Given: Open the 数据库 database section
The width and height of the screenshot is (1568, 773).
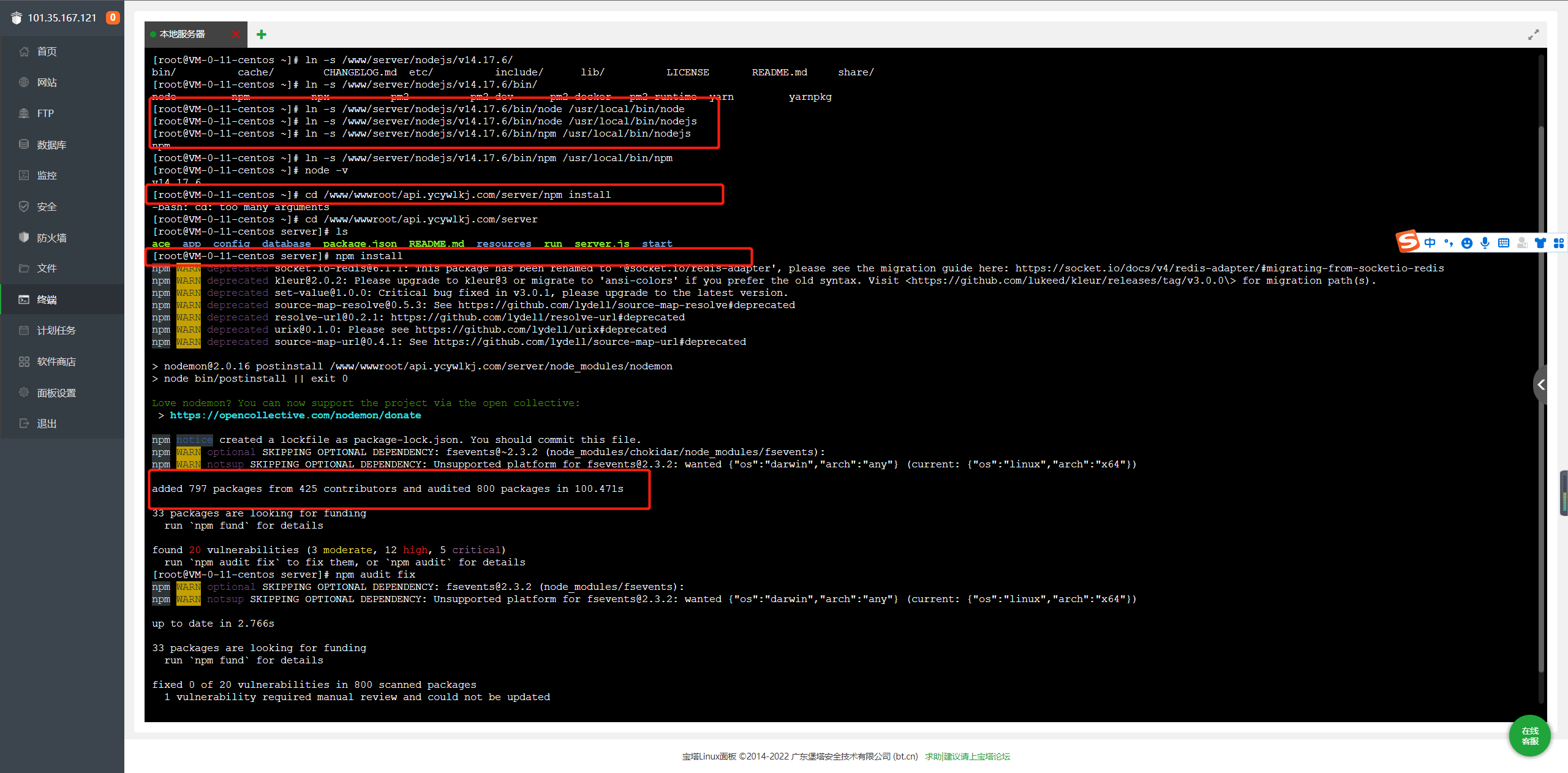Looking at the screenshot, I should pyautogui.click(x=51, y=145).
